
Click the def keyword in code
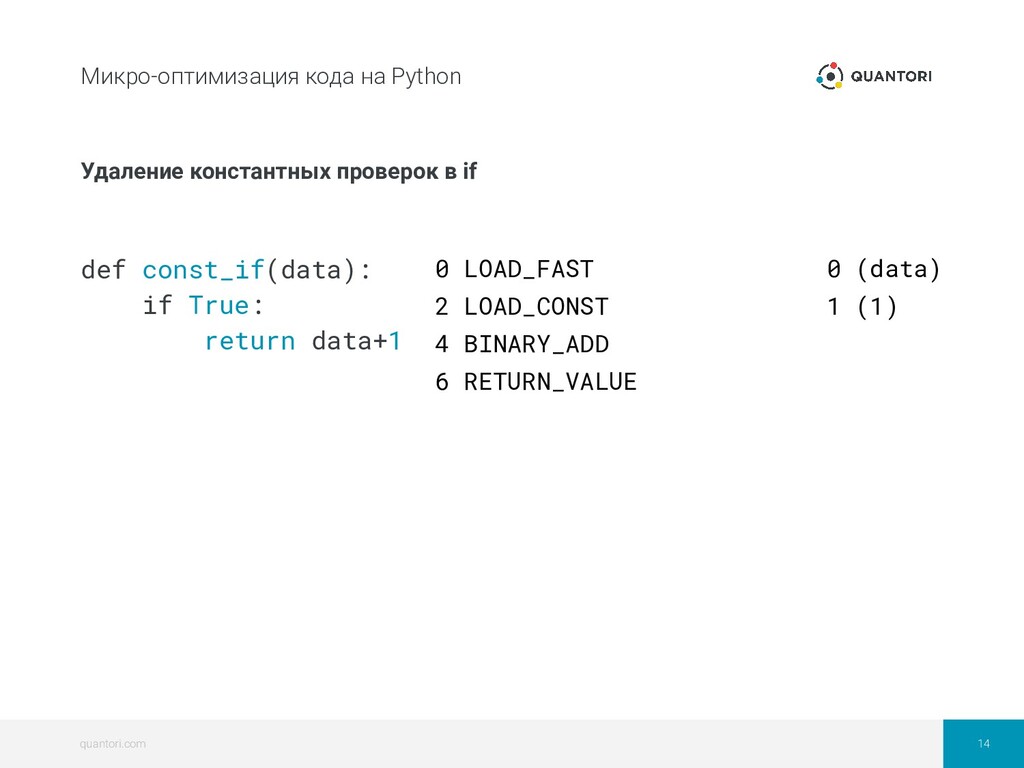coord(103,269)
